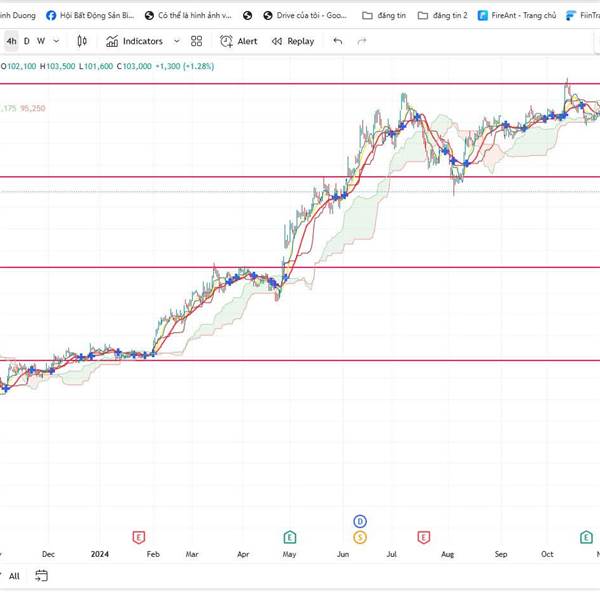
Task: Open the FireAnt - Trang chủ bookmark
Action: 517,15
